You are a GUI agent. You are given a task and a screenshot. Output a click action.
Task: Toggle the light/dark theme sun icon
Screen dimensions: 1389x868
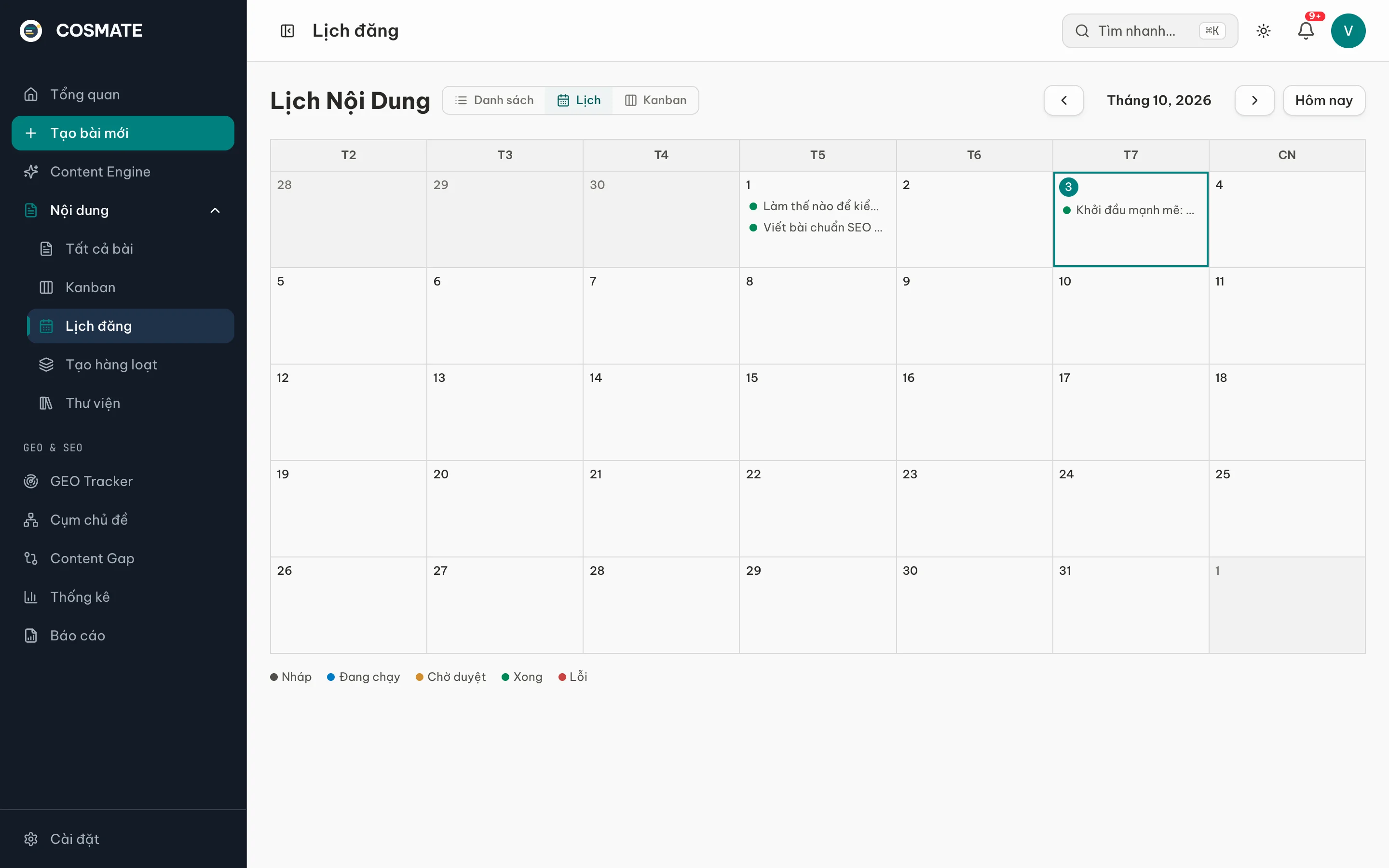pyautogui.click(x=1263, y=31)
